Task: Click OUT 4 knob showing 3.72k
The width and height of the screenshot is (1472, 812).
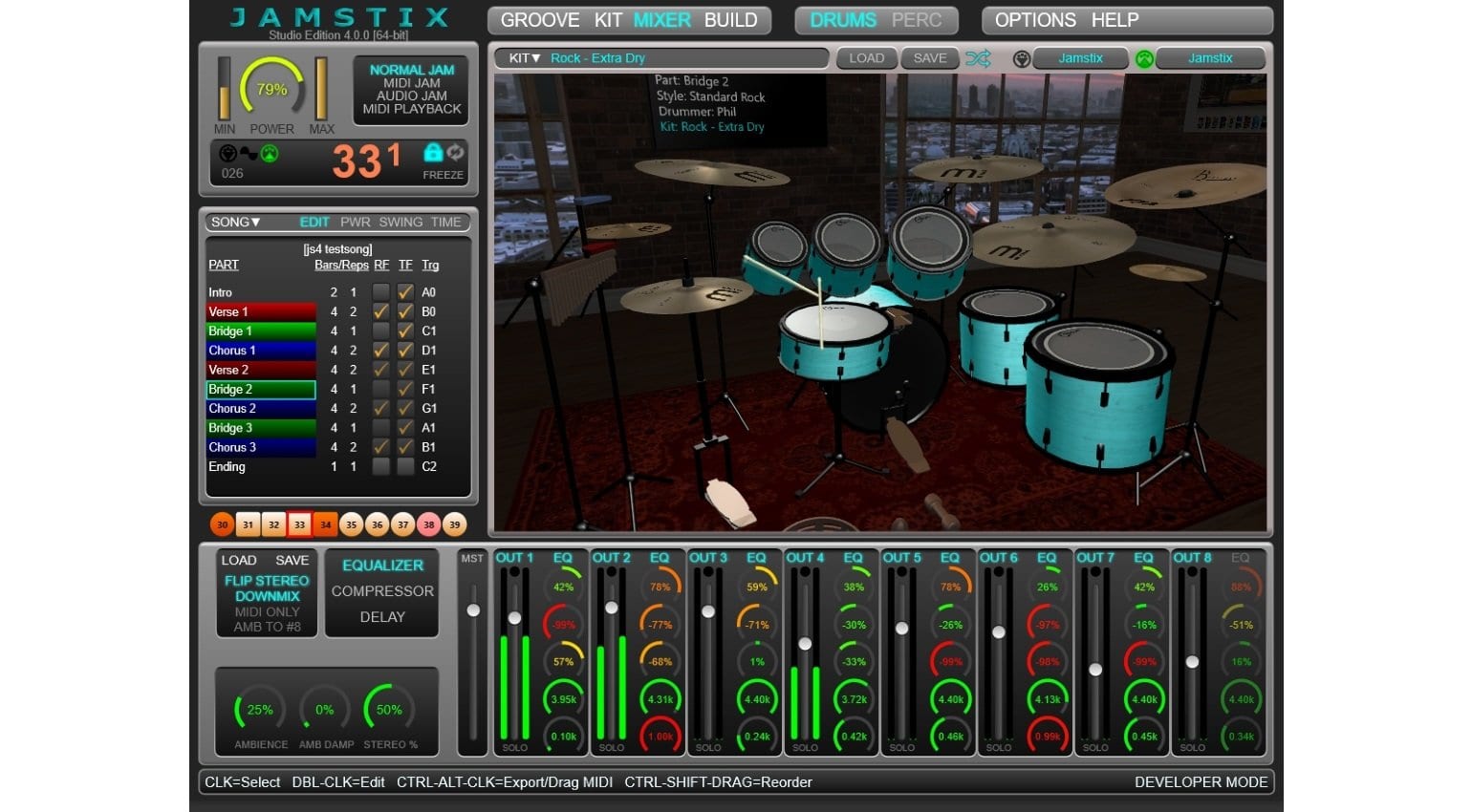Action: click(854, 699)
